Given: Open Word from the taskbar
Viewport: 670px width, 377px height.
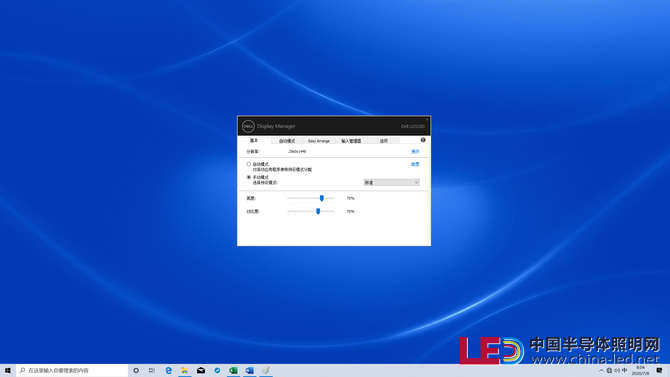Looking at the screenshot, I should [x=250, y=371].
